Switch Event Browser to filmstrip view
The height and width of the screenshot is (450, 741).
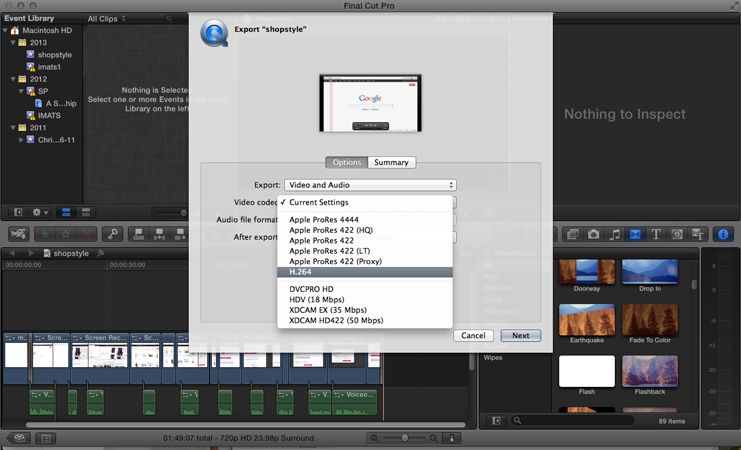[x=66, y=212]
